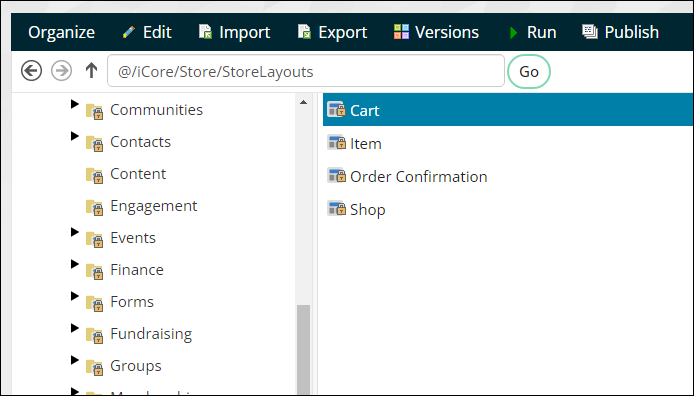Image resolution: width=694 pixels, height=396 pixels.
Task: Expand the Events folder
Action: [75, 232]
